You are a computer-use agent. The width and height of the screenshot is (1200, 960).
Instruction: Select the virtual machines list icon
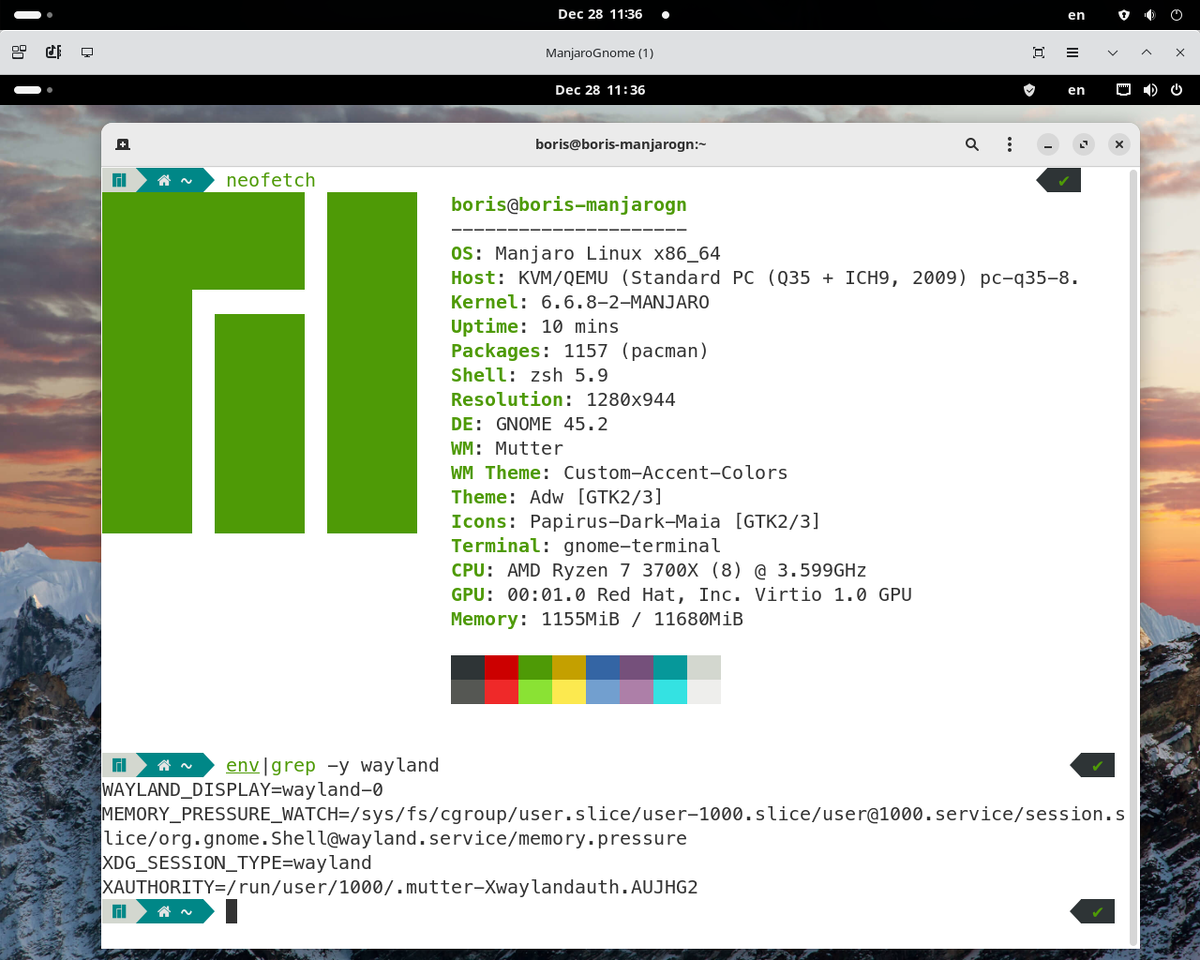(18, 51)
